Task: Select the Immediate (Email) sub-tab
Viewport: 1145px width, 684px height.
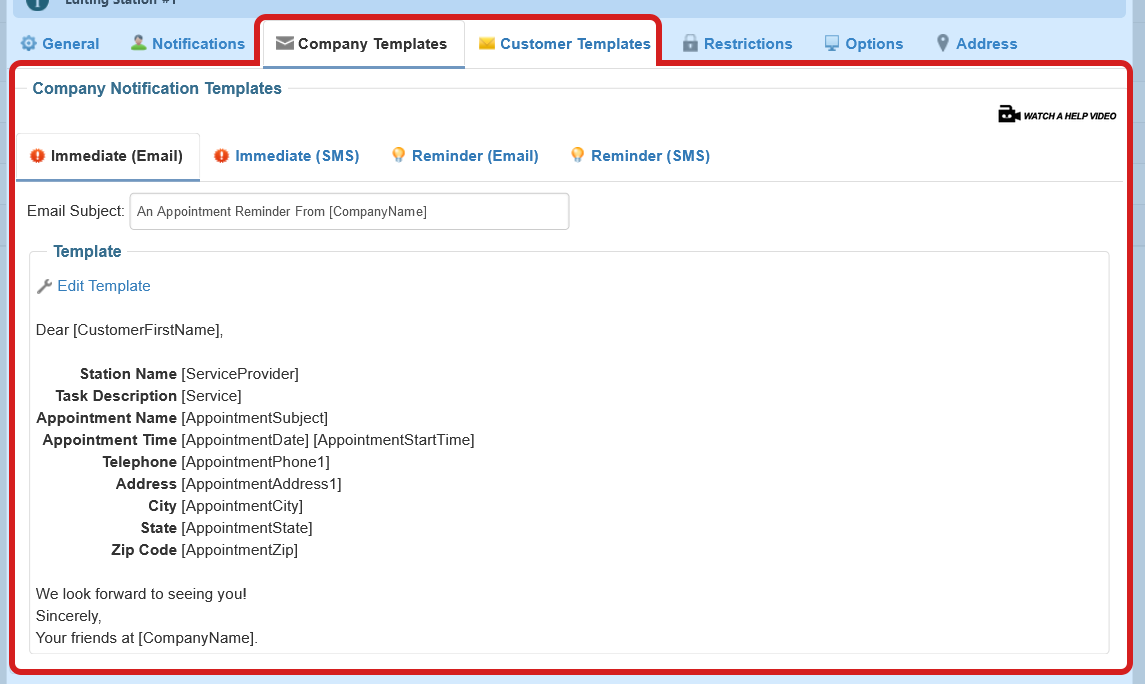Action: [x=116, y=156]
